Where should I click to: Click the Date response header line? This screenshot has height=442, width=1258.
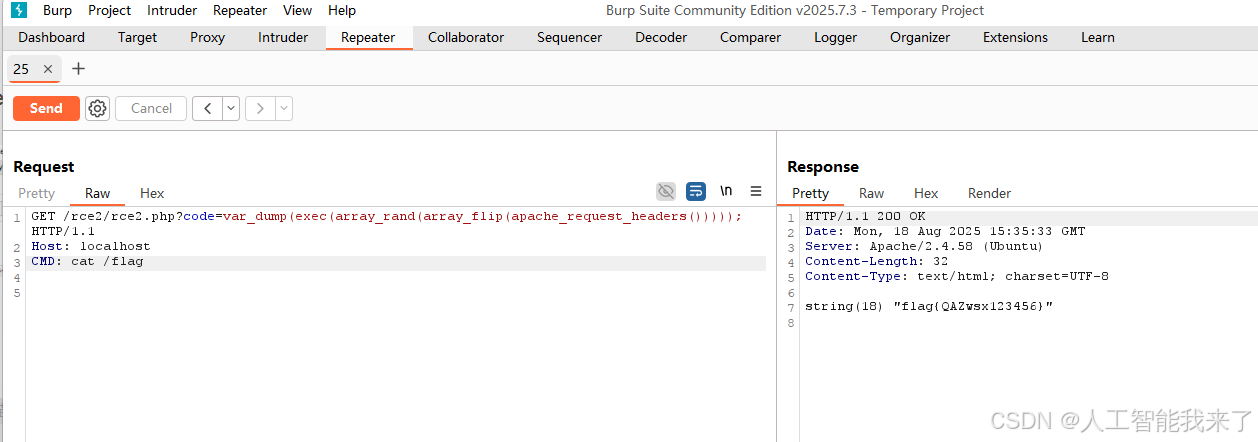tap(945, 231)
